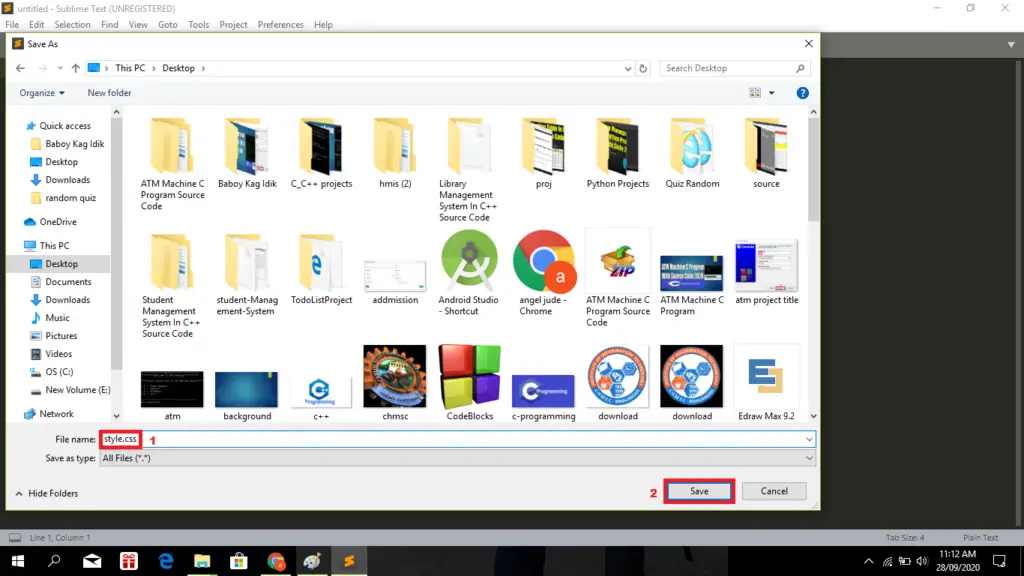Open the Preferences menu
The height and width of the screenshot is (576, 1024).
(280, 24)
